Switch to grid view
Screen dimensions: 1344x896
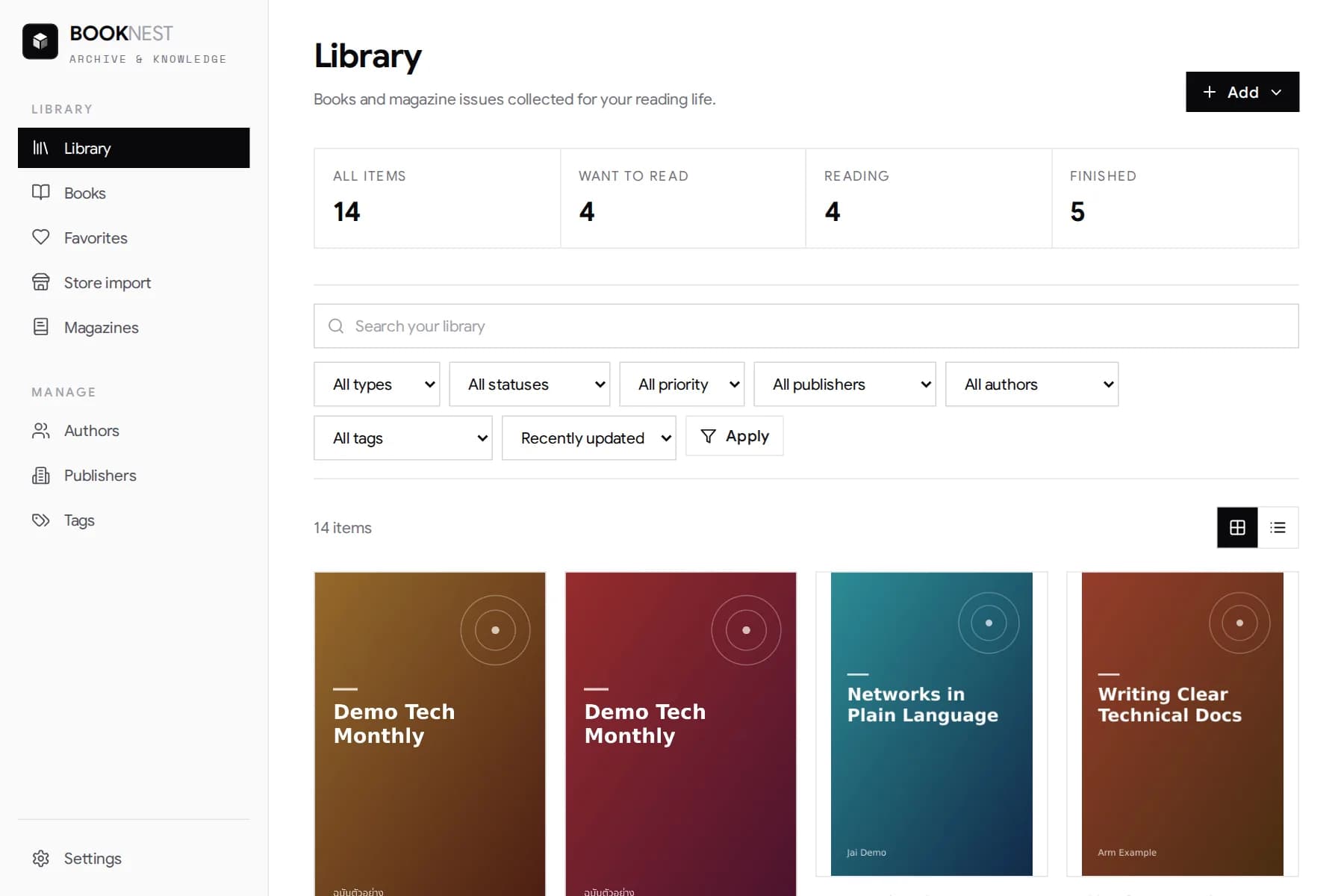tap(1237, 528)
